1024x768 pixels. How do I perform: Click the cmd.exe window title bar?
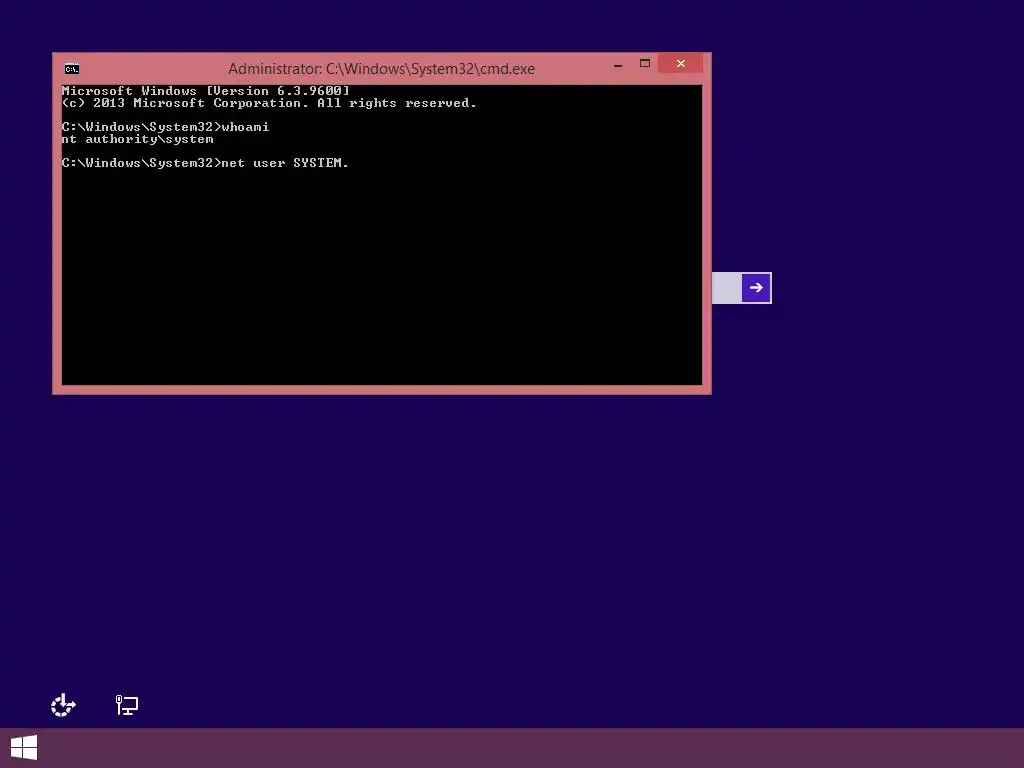coord(381,69)
